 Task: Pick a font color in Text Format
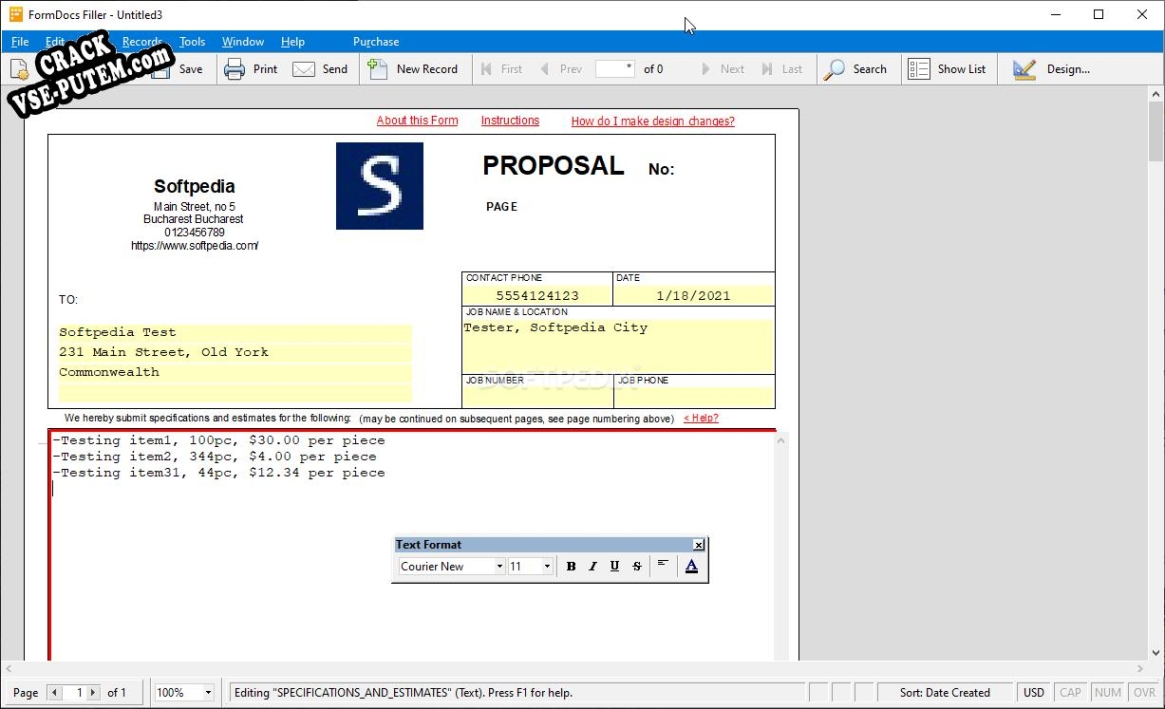(x=692, y=566)
